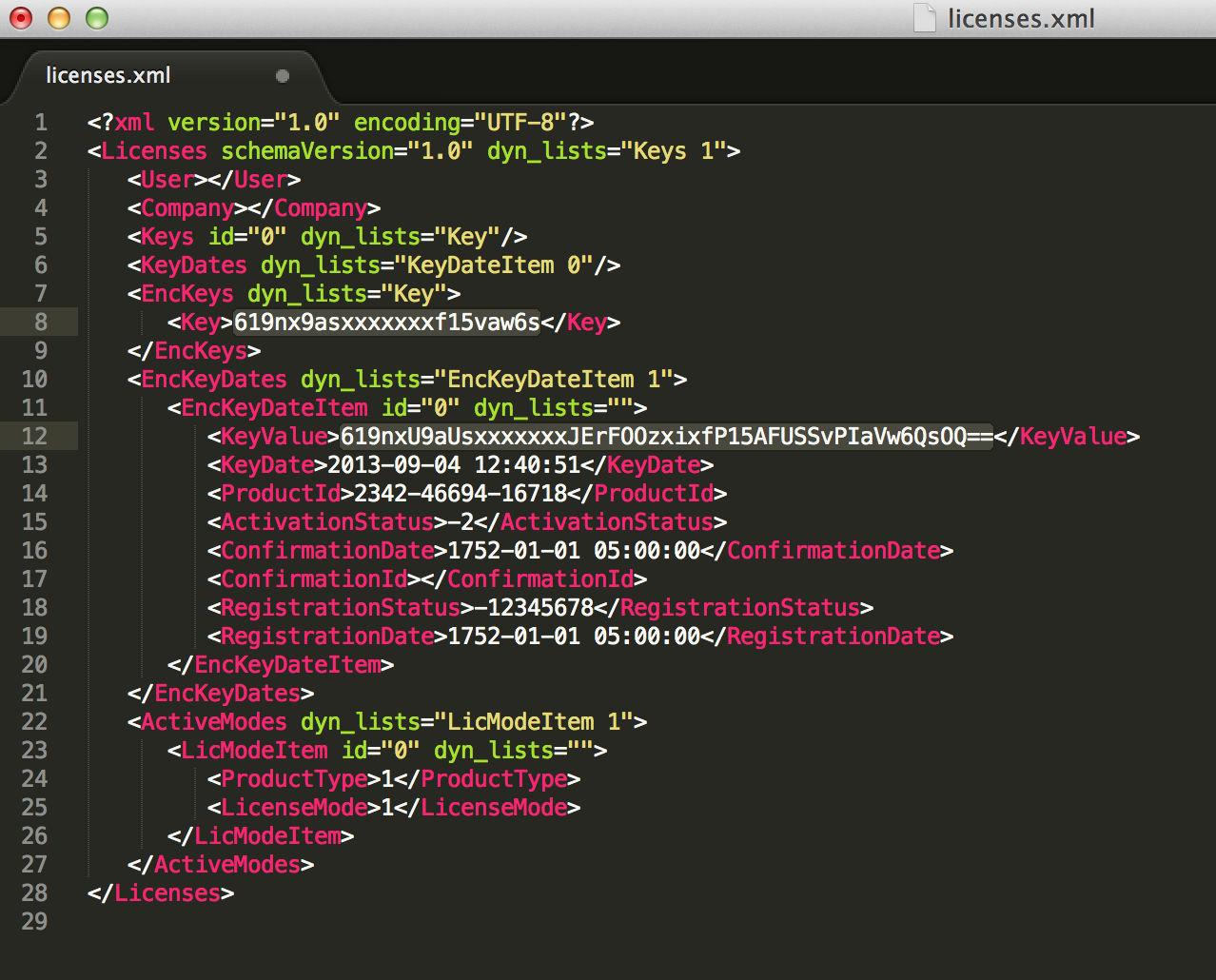The width and height of the screenshot is (1216, 980).
Task: Click the licenses.xml document icon in title bar
Action: (x=924, y=18)
